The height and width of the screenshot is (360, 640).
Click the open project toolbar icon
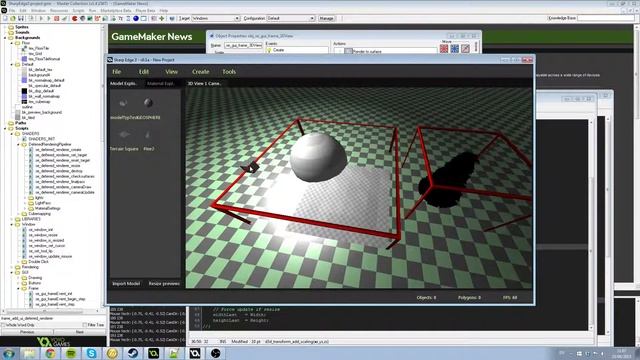13,18
